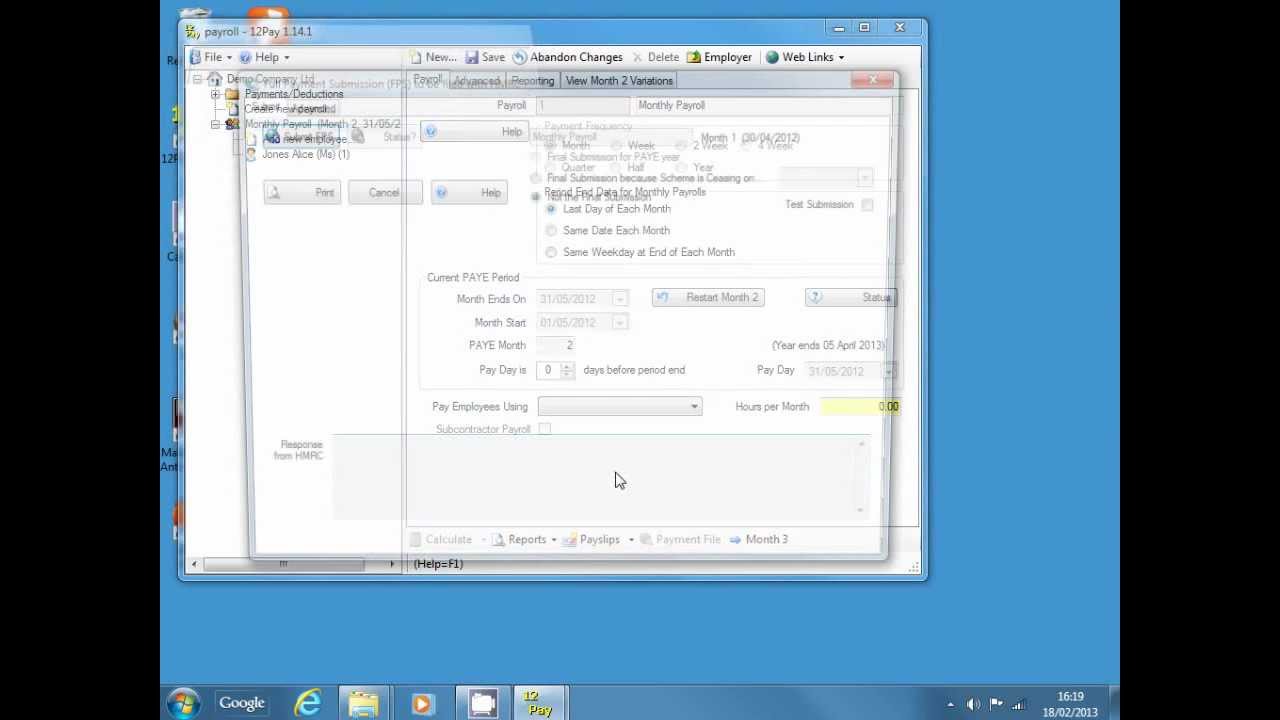Click the 12Pay taskbar icon

pyautogui.click(x=540, y=703)
